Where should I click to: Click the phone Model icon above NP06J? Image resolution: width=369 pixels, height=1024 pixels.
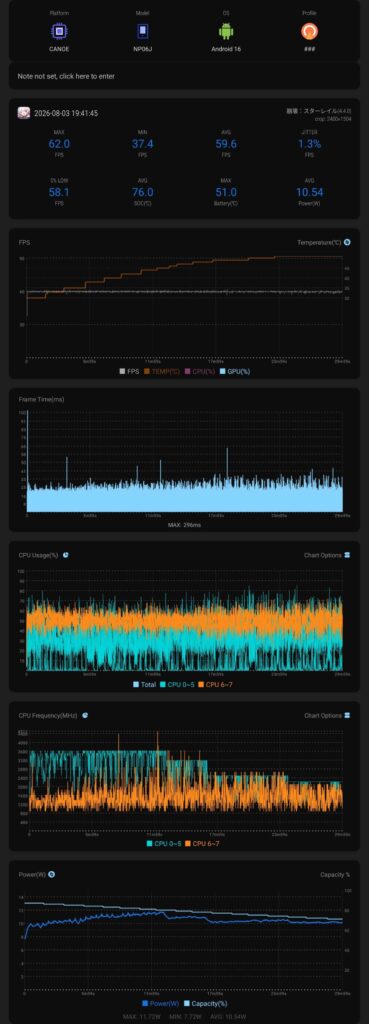(x=142, y=31)
